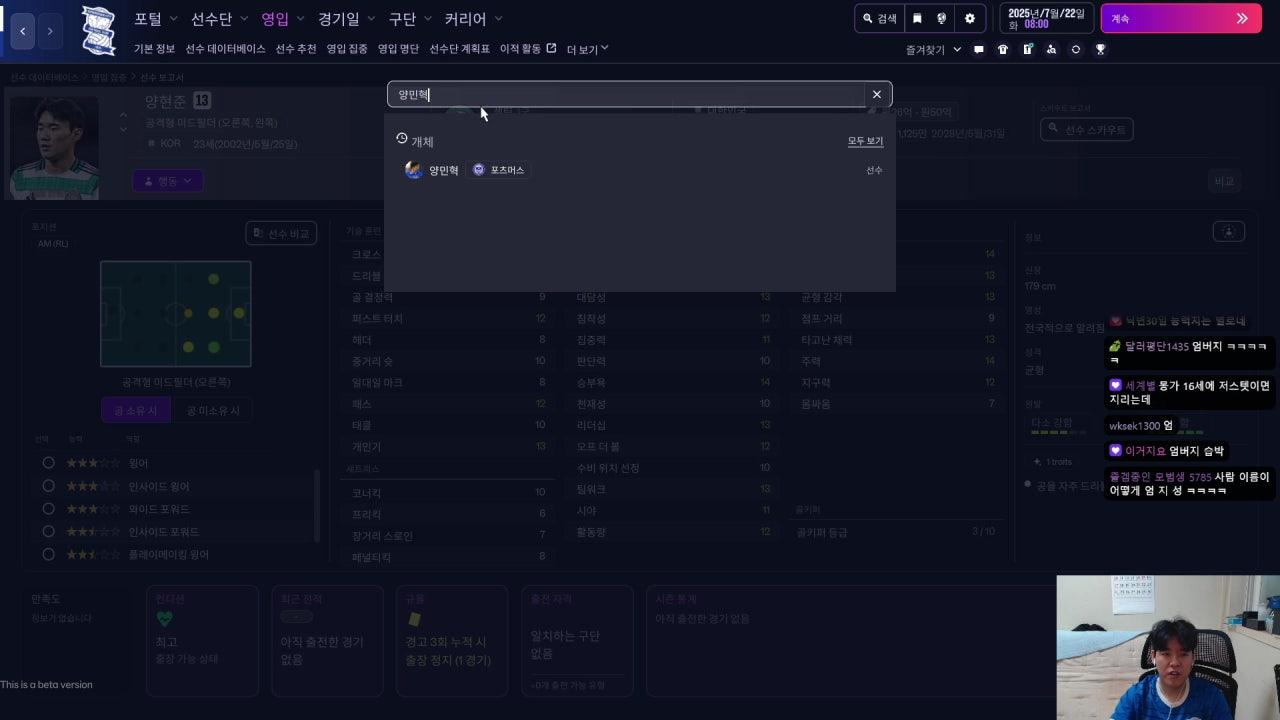This screenshot has width=1280, height=720.
Task: Open the 영입 명단 tab
Action: (398, 49)
